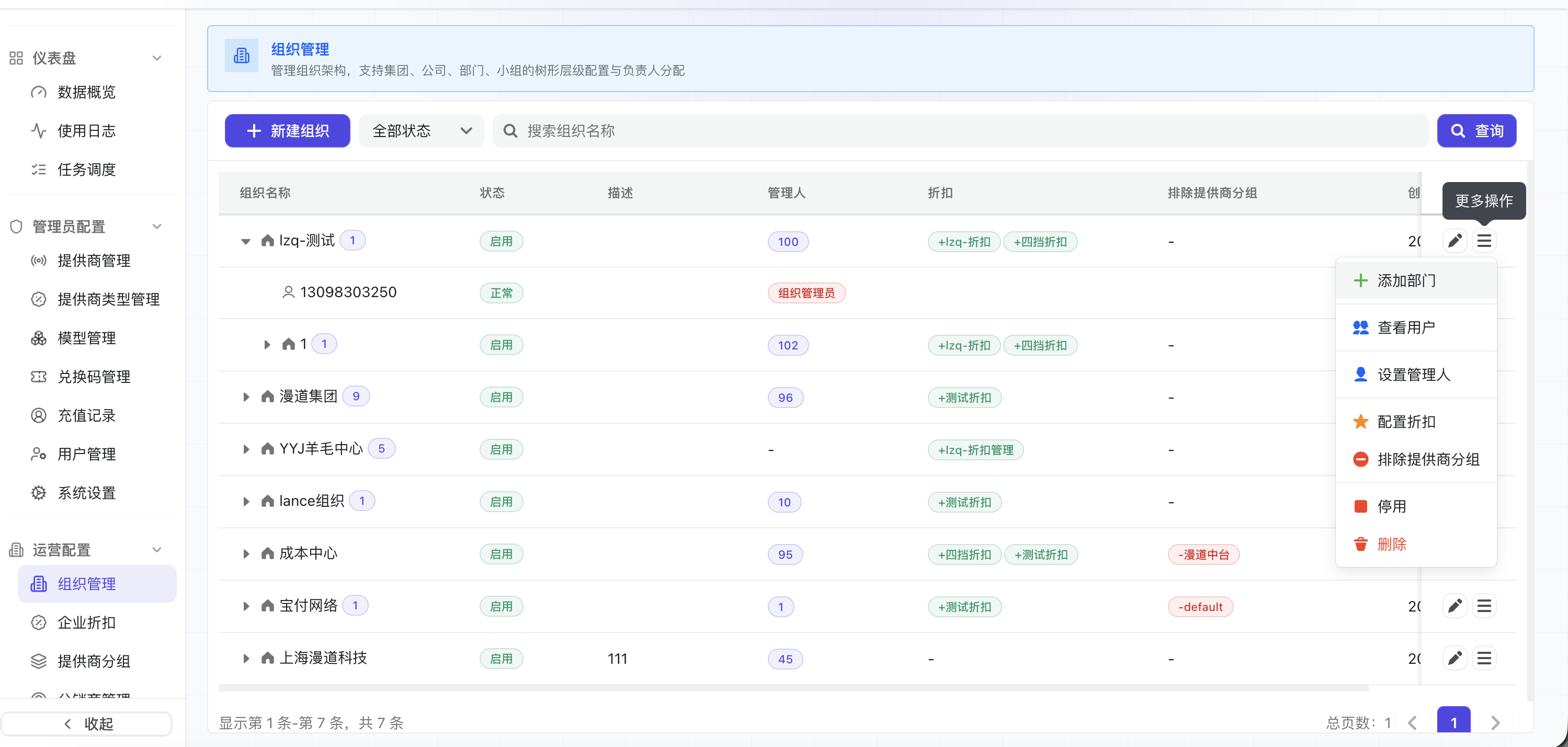Expand the YYJ羊毛中心 tree row

pyautogui.click(x=246, y=449)
